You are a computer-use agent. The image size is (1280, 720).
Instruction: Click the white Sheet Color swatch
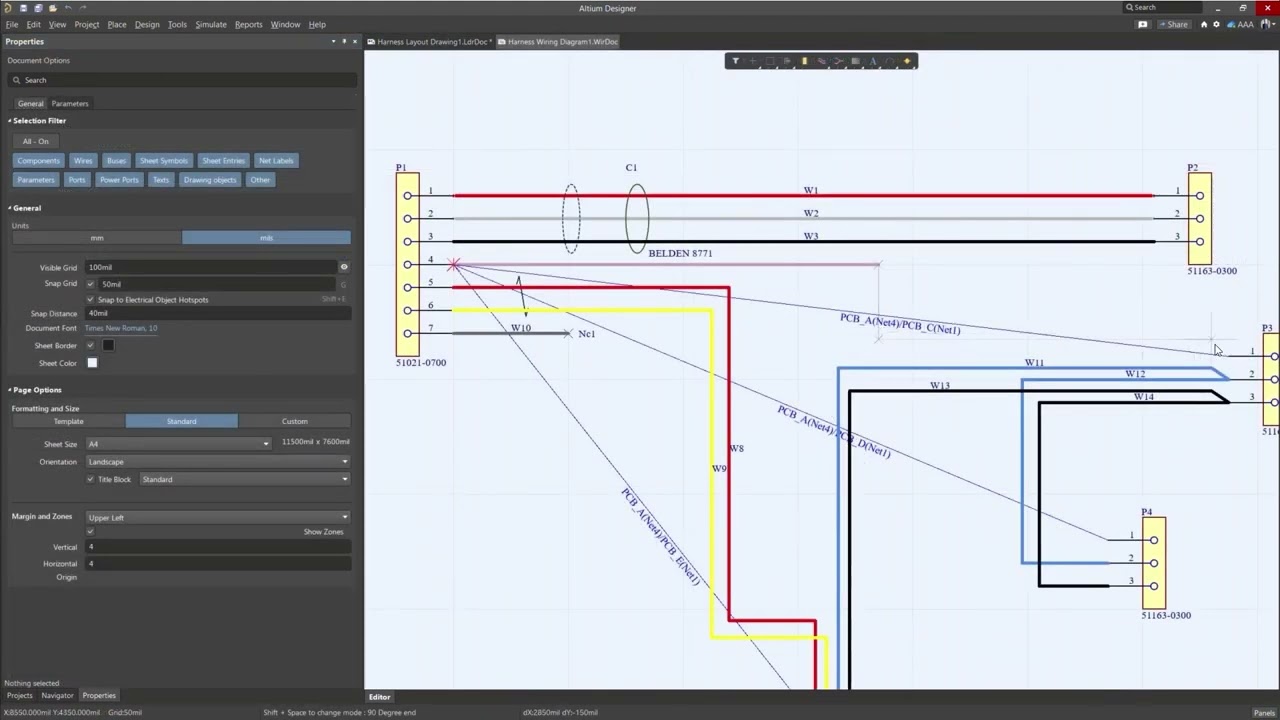tap(92, 363)
